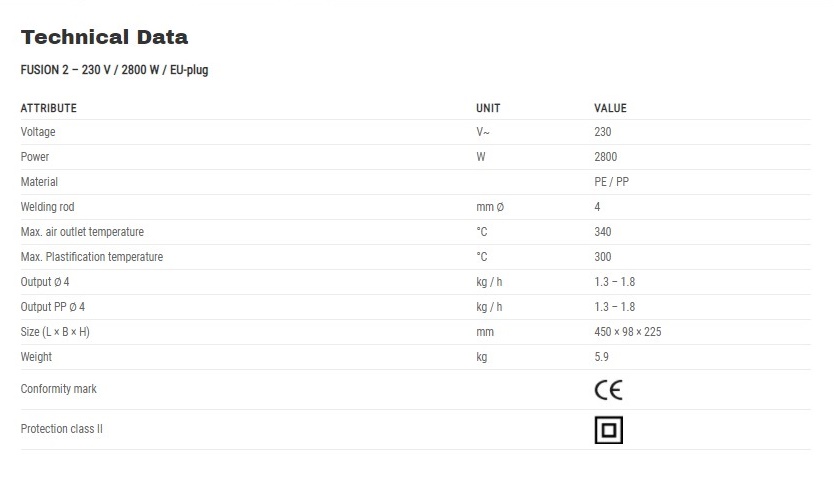Select the kg / h unit for Output Ø 4
This screenshot has width=834, height=484.
[x=489, y=282]
